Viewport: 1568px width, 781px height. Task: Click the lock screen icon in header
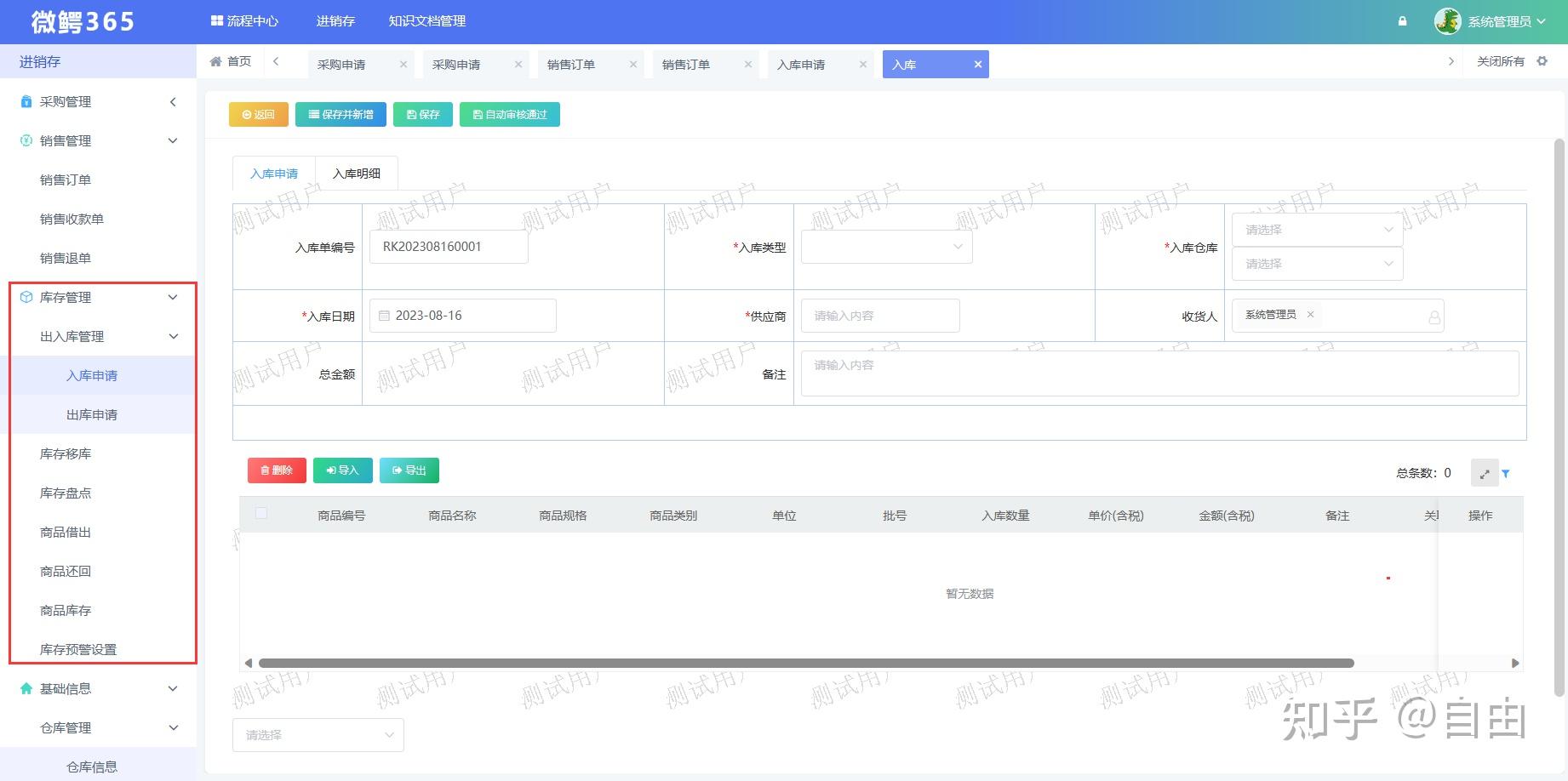(x=1402, y=21)
